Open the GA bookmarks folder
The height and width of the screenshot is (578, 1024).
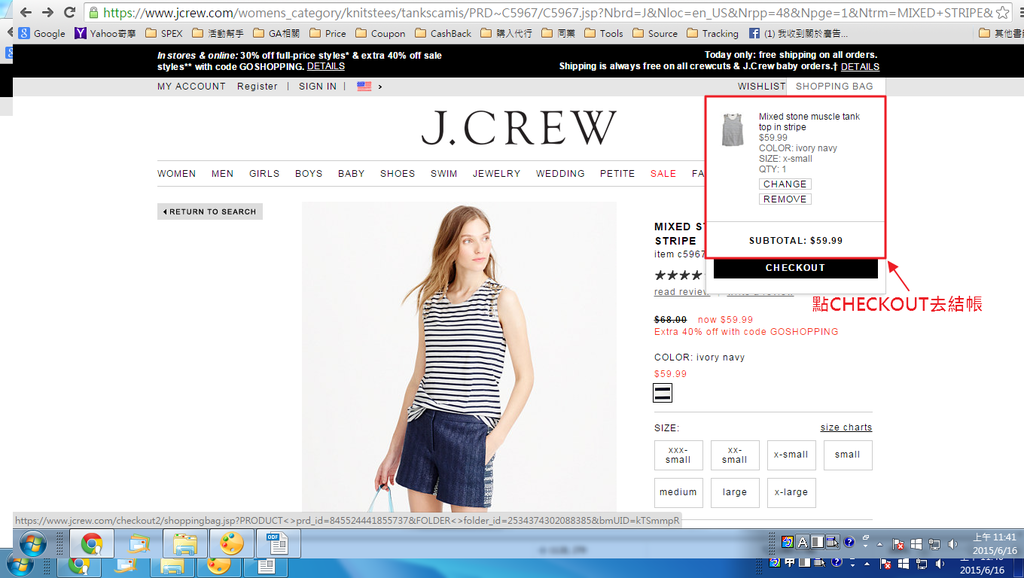[276, 33]
